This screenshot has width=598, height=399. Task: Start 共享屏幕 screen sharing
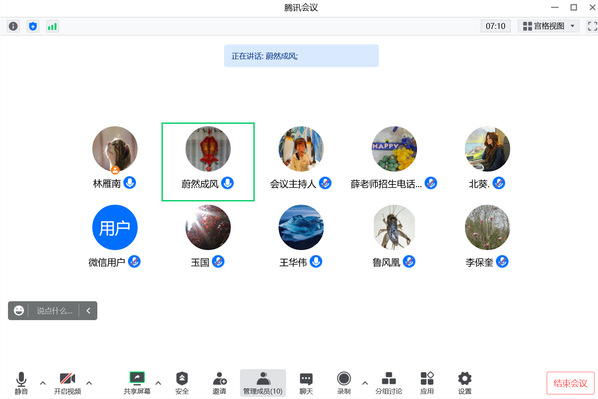tap(137, 383)
